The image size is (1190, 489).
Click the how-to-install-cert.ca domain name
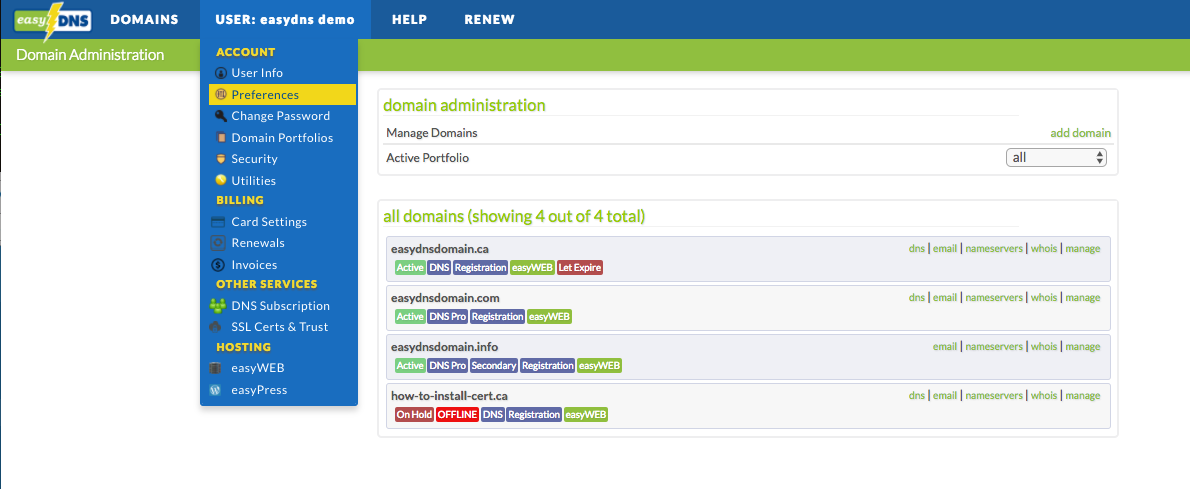[x=449, y=396]
